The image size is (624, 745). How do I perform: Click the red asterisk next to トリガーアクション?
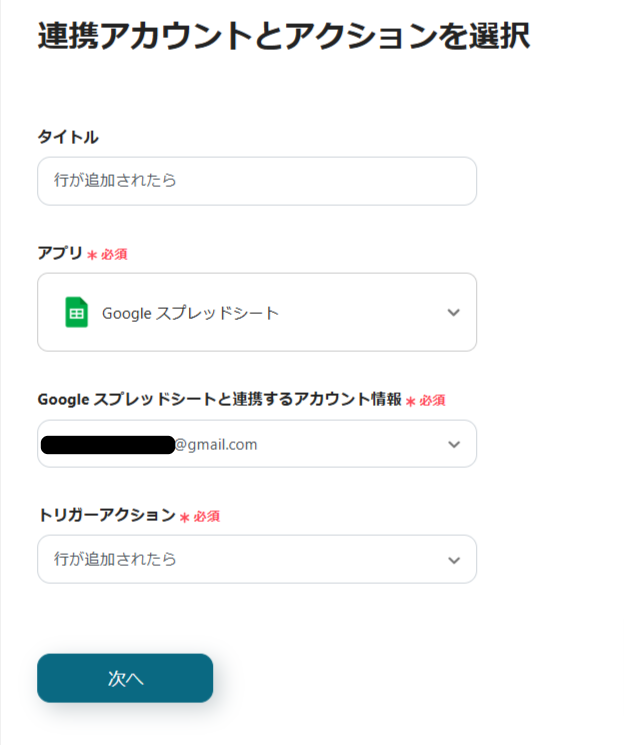[x=184, y=517]
